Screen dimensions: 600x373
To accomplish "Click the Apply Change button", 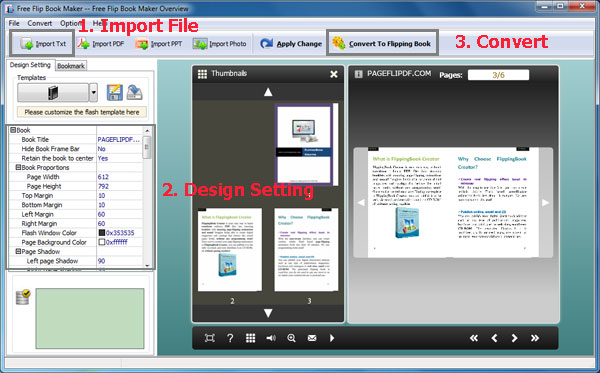I will point(291,44).
